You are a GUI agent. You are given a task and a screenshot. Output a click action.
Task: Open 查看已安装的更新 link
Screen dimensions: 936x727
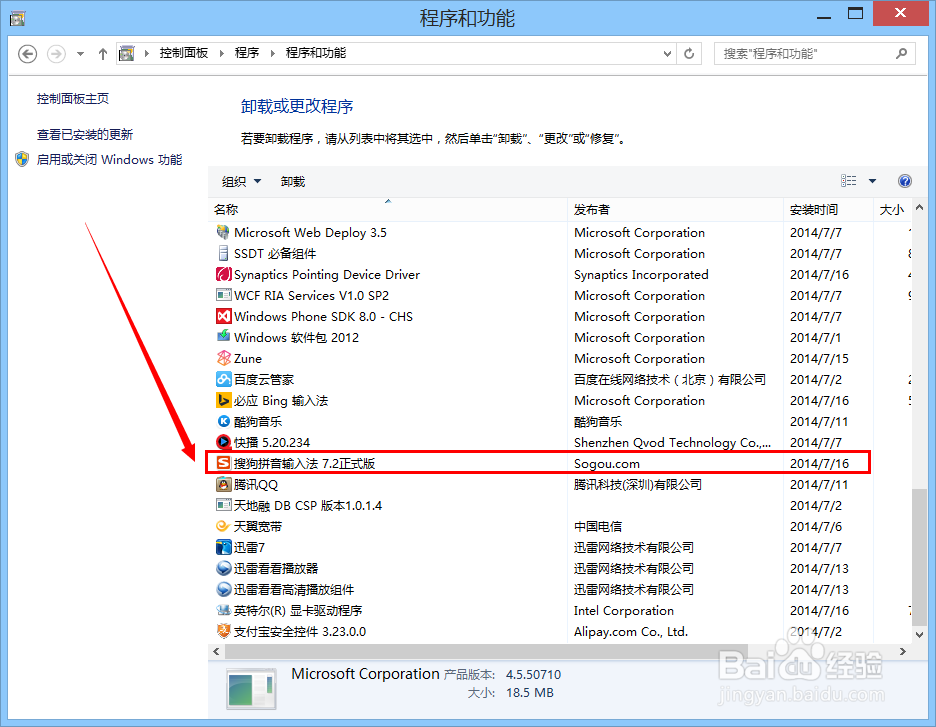[x=85, y=134]
